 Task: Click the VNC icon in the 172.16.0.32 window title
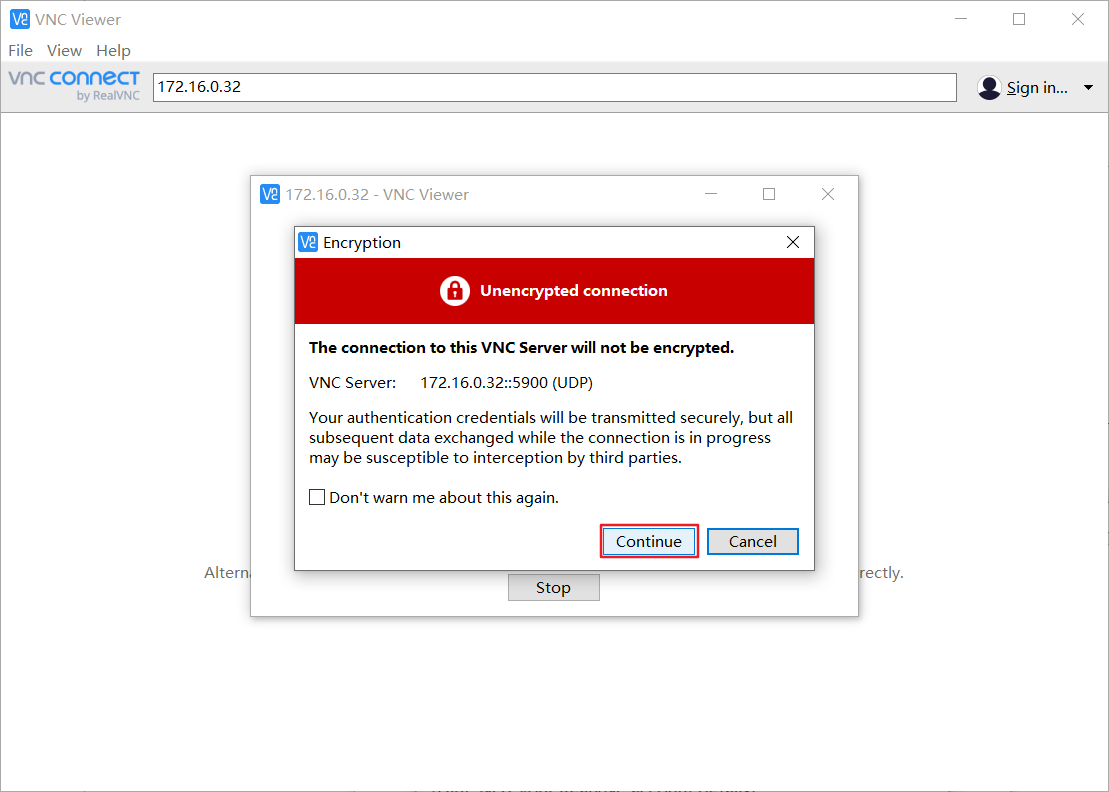(270, 194)
